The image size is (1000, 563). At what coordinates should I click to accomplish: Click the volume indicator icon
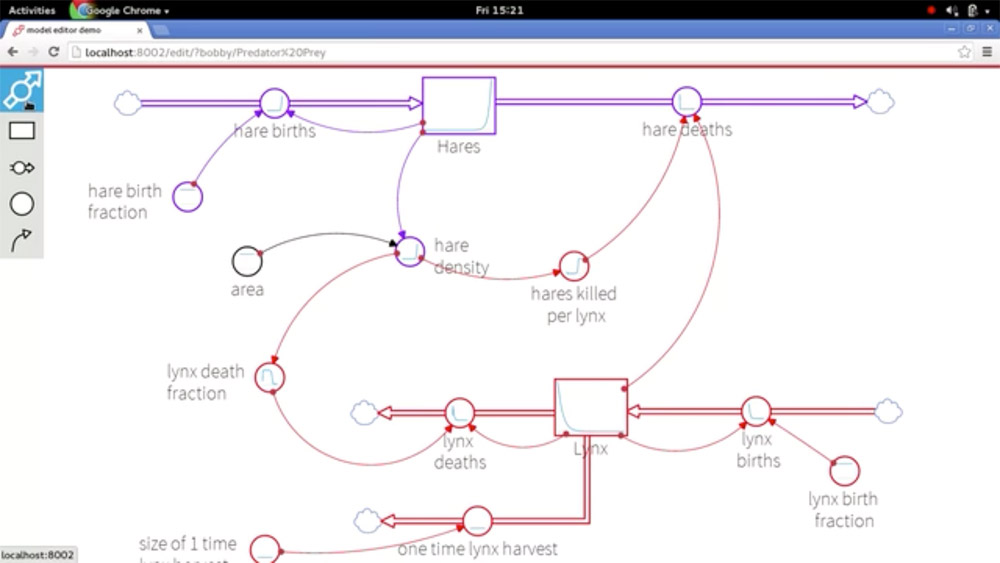click(952, 10)
